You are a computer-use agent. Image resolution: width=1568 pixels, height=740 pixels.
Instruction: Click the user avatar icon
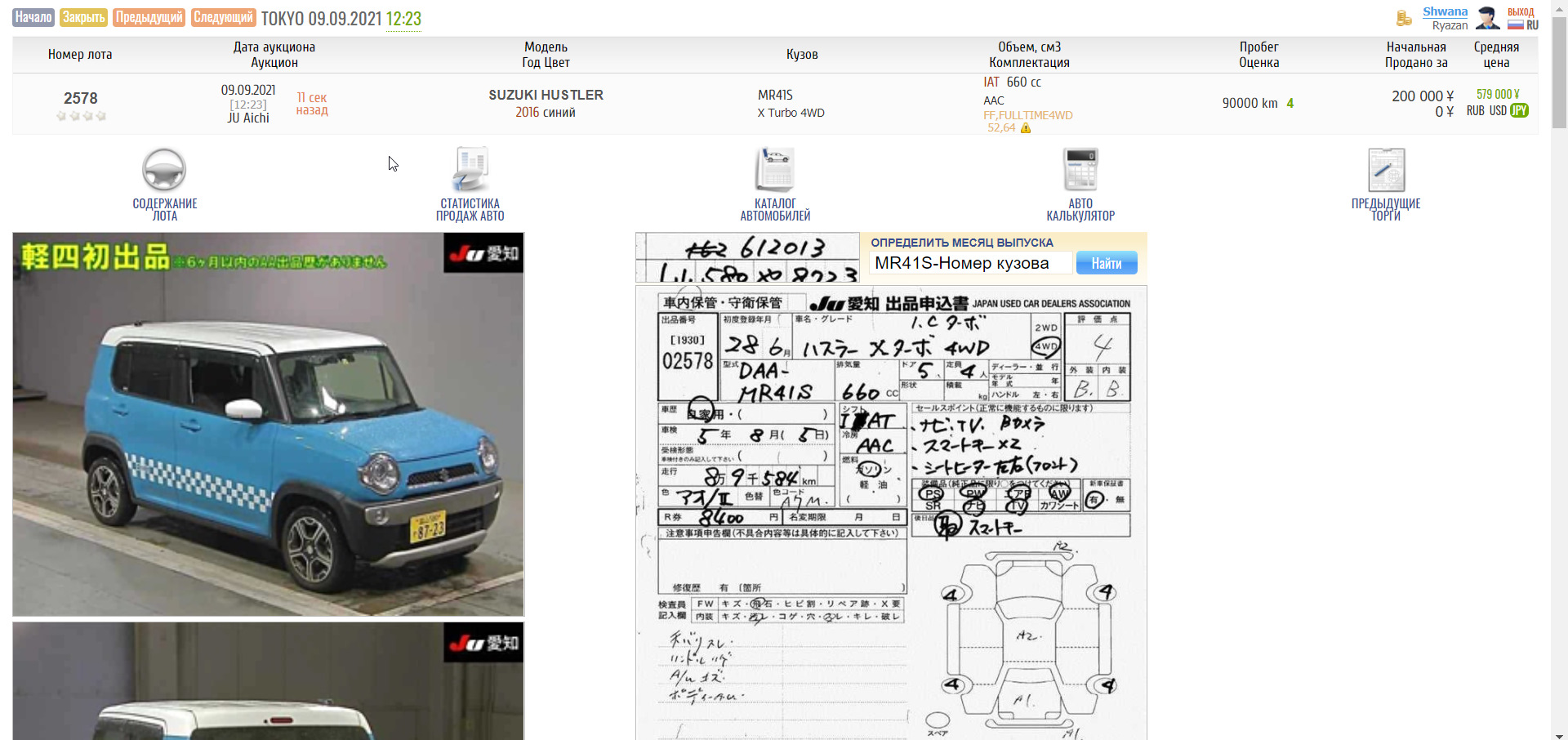1488,18
